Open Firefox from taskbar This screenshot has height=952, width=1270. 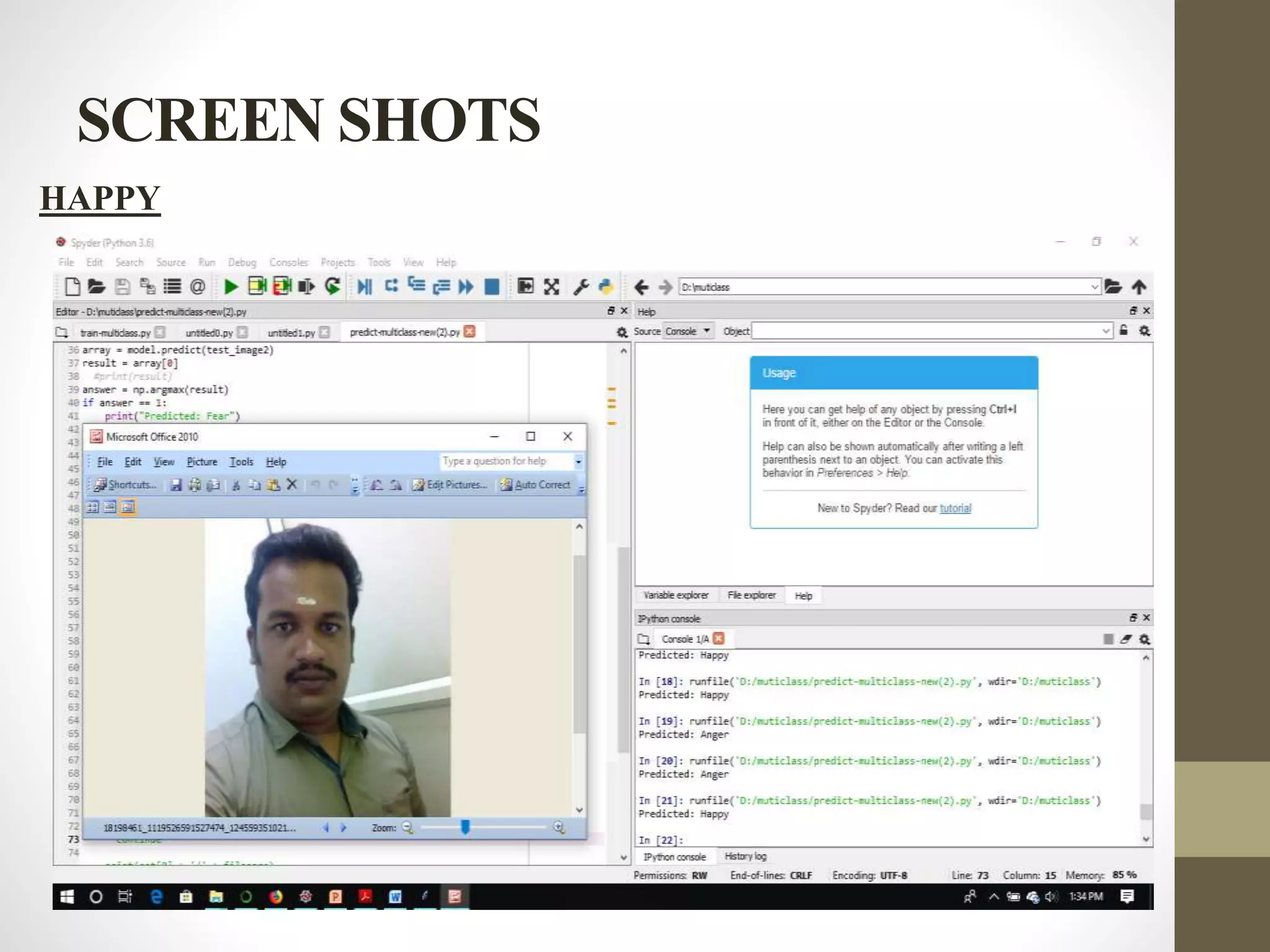[276, 896]
